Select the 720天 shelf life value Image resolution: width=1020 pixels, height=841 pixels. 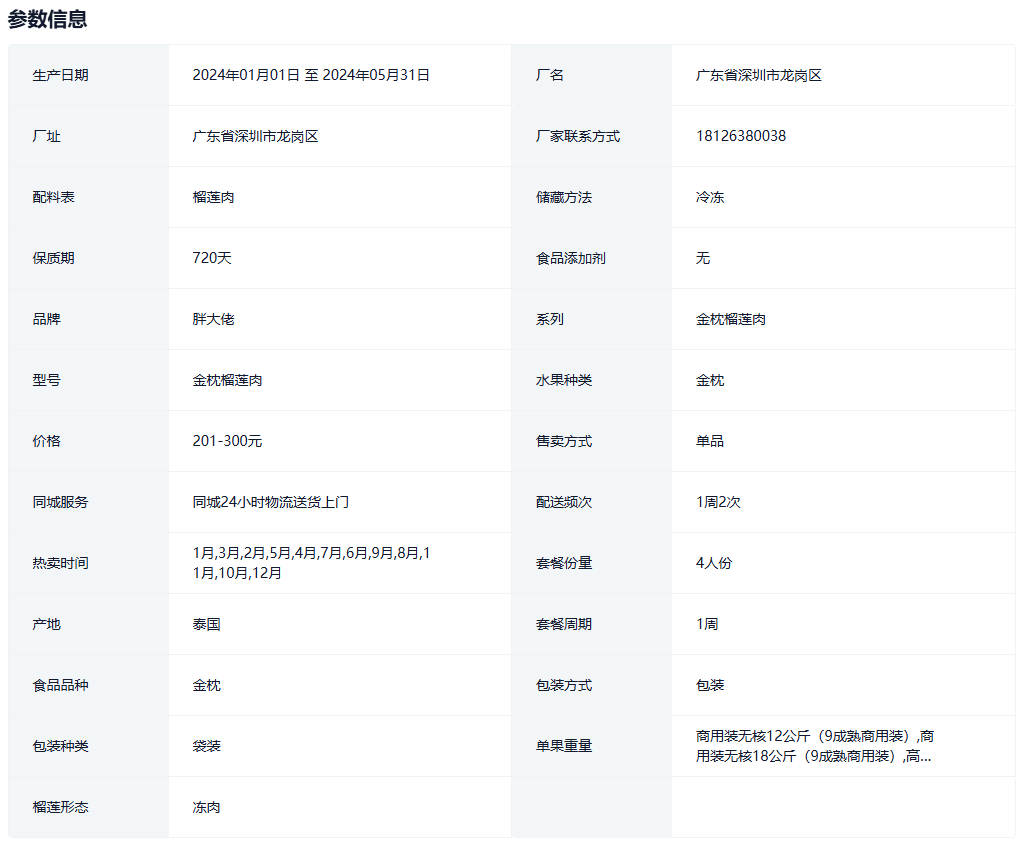pyautogui.click(x=211, y=258)
